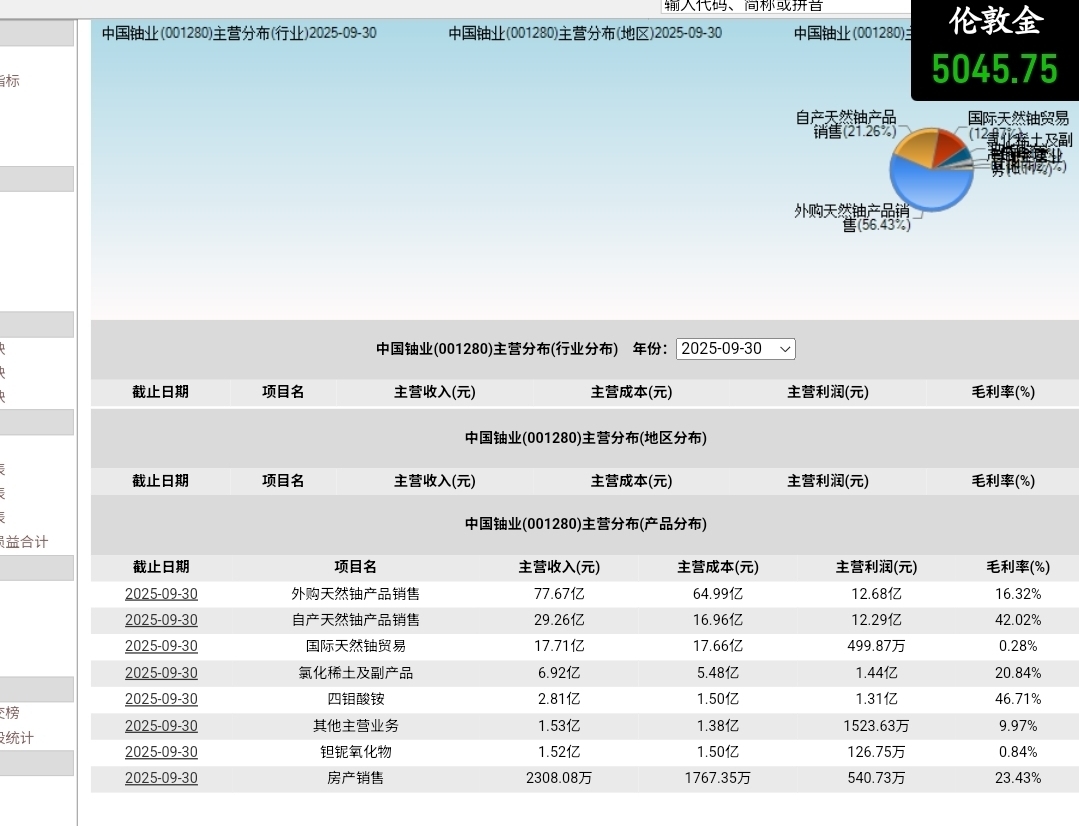This screenshot has height=826, width=1079.
Task: Click the 年份: label beside the dropdown
Action: pos(650,349)
